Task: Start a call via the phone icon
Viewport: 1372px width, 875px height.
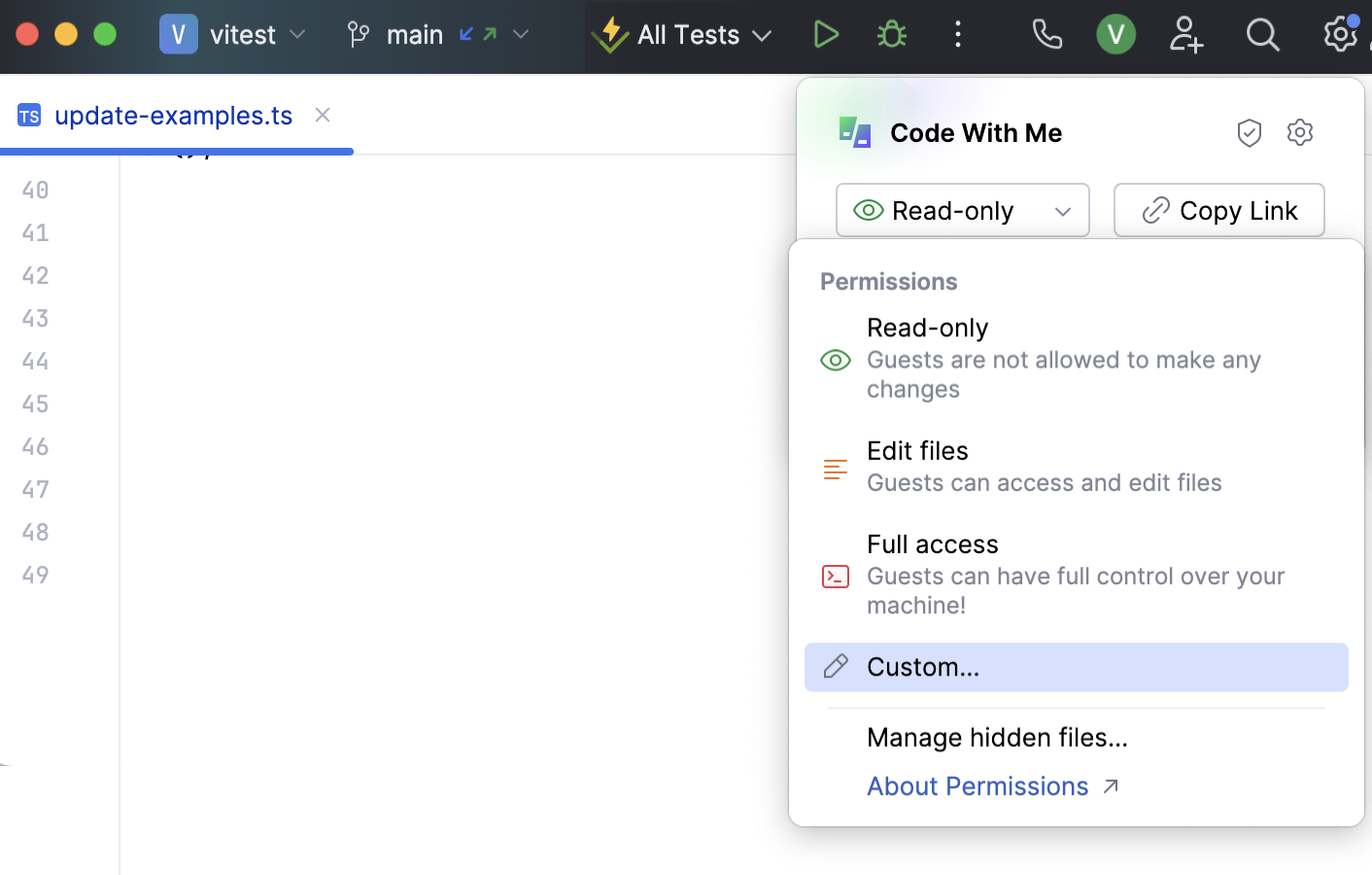Action: click(1046, 34)
